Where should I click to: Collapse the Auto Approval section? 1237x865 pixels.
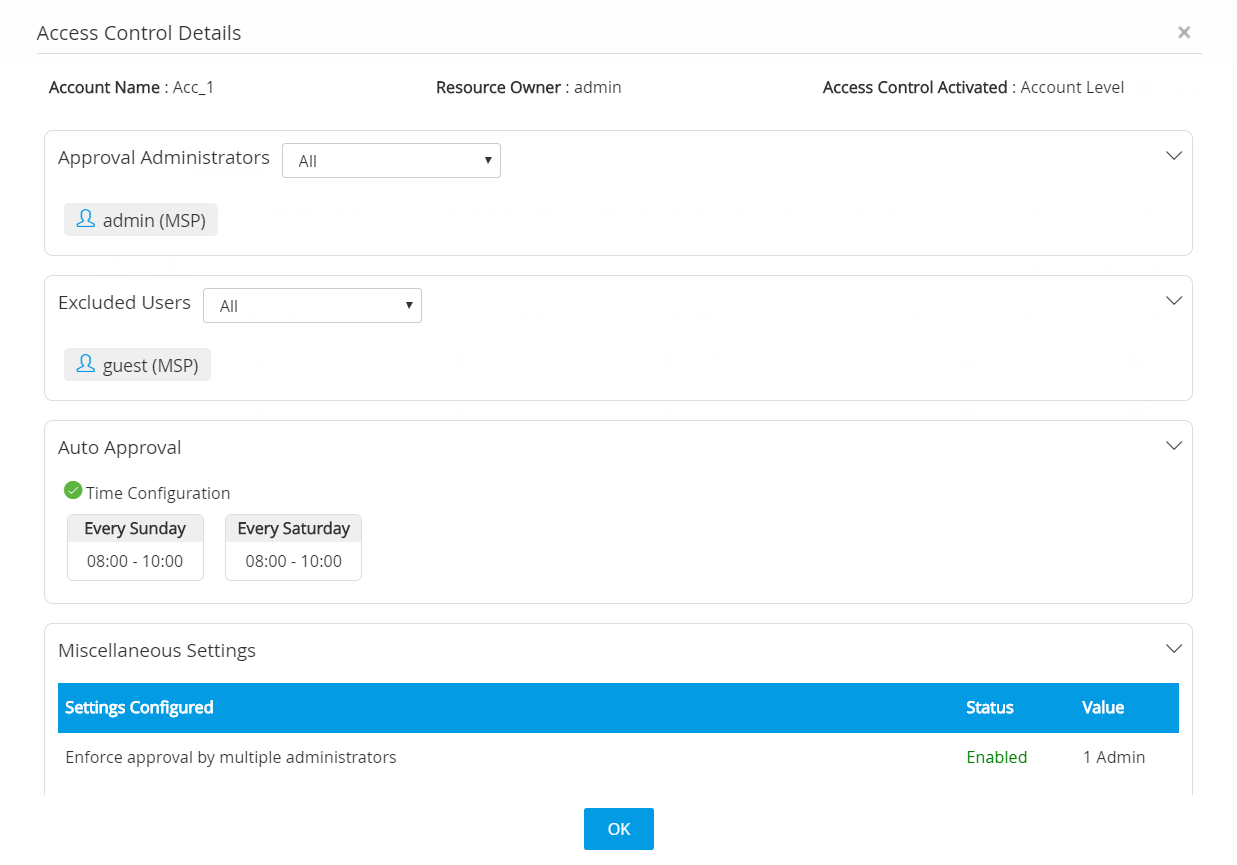pyautogui.click(x=1174, y=445)
